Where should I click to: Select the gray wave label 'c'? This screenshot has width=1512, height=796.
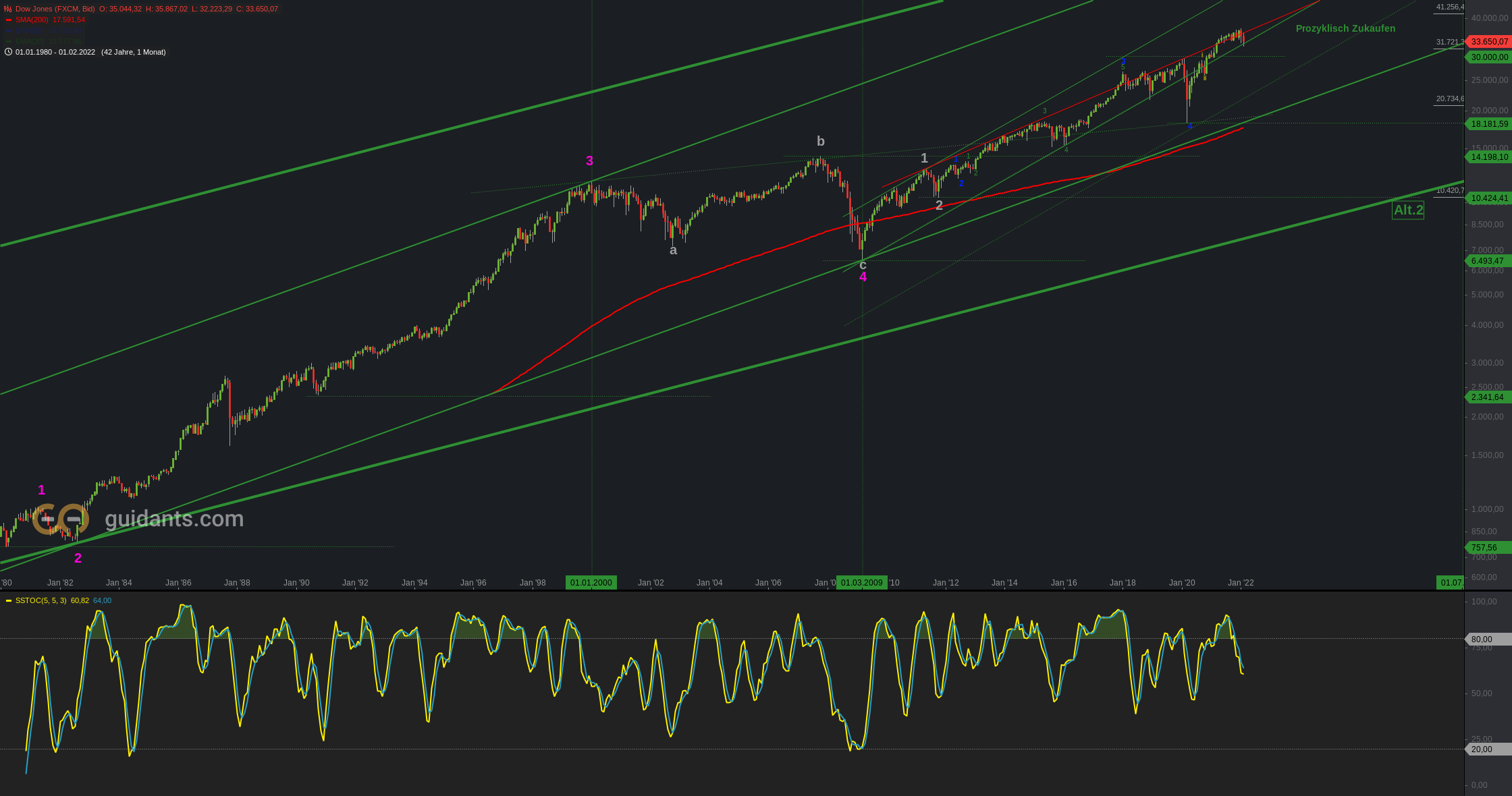863,265
